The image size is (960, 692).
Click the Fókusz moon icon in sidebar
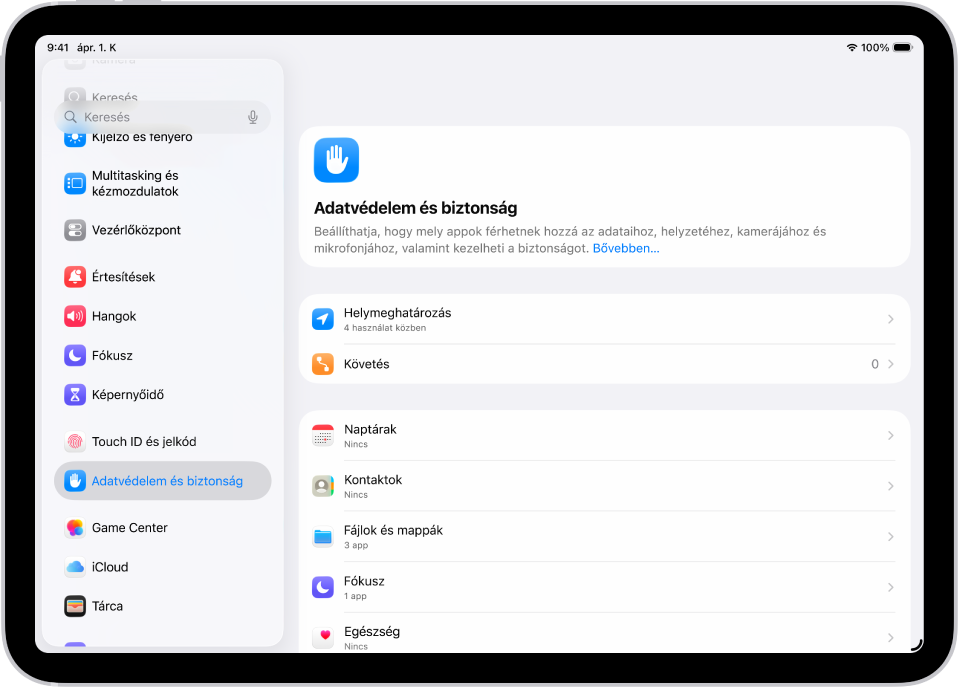[75, 356]
